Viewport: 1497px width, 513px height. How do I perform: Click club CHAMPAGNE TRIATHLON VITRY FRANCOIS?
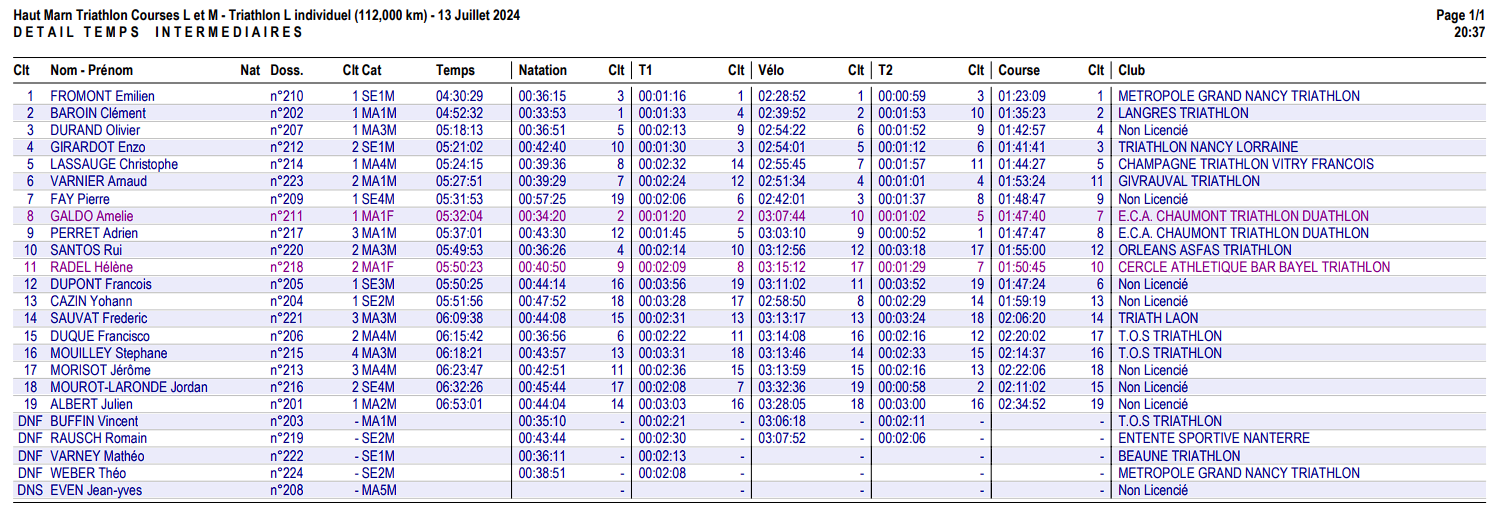[1244, 164]
